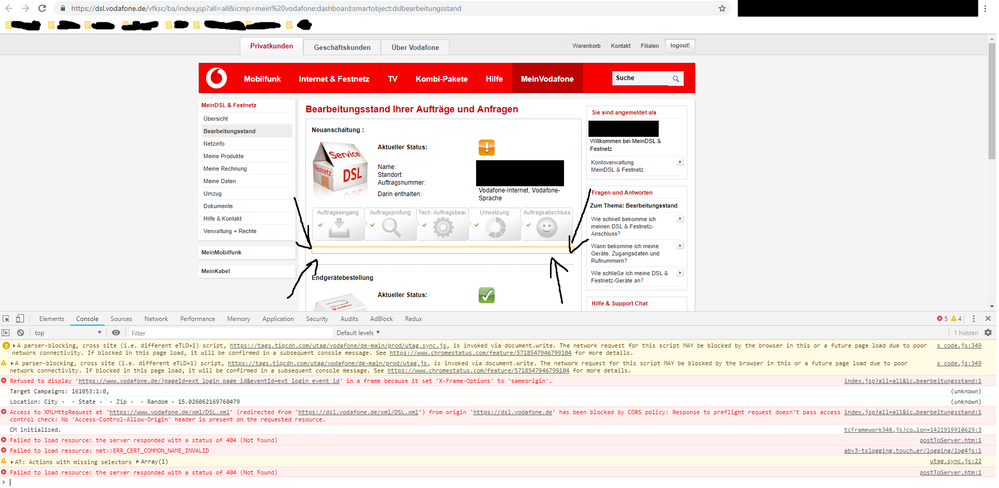Click the search magnifier icon in Suche box
Image resolution: width=999 pixels, height=488 pixels.
675,79
